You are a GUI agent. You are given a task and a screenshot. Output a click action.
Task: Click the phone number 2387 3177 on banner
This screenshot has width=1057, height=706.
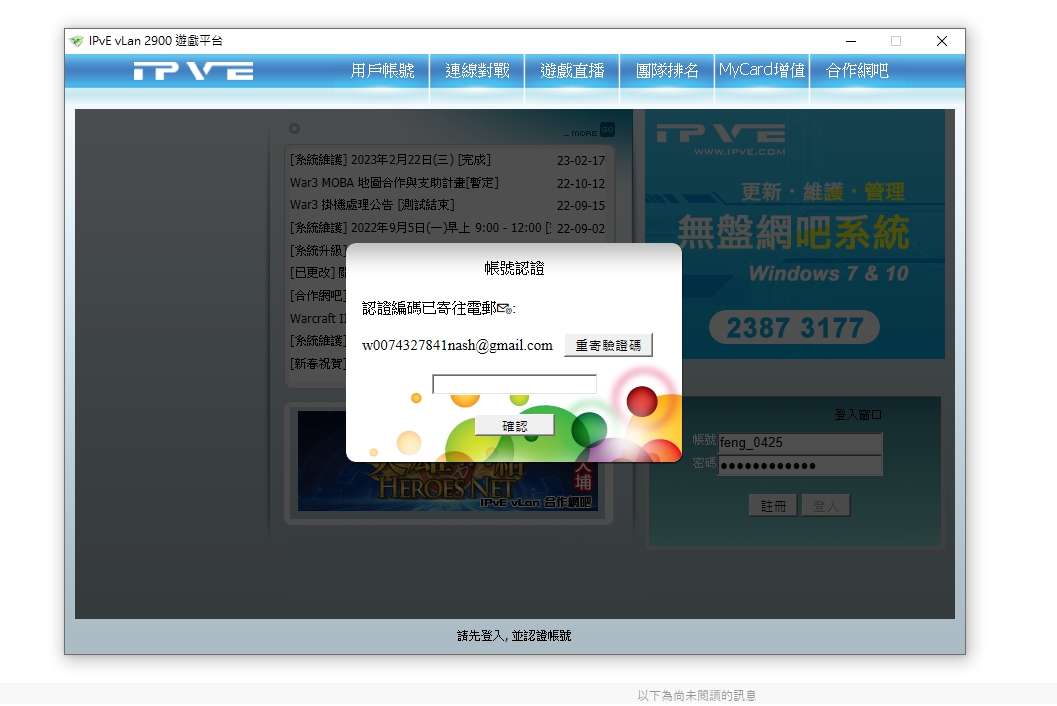click(795, 328)
